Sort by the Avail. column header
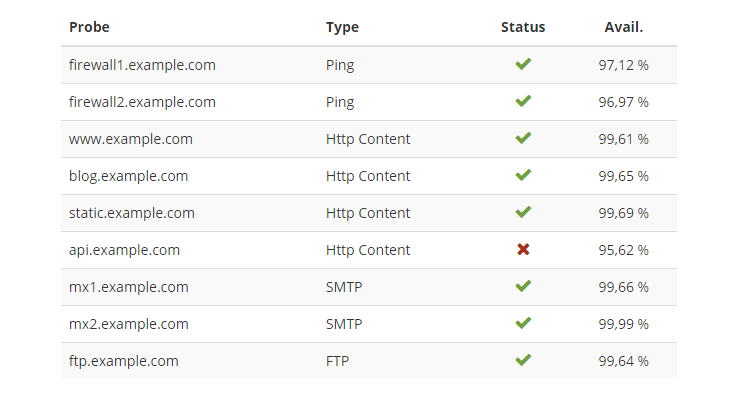The width and height of the screenshot is (740, 402). pos(623,27)
